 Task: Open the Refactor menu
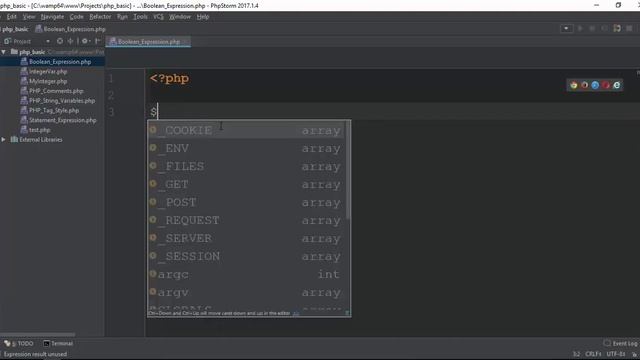click(100, 17)
